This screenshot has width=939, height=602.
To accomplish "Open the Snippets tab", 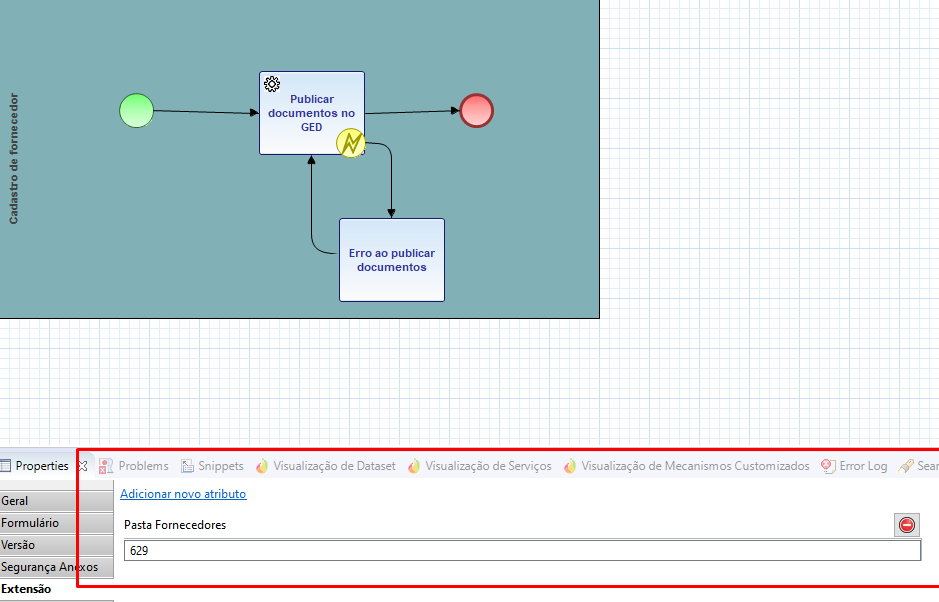I will [x=212, y=466].
